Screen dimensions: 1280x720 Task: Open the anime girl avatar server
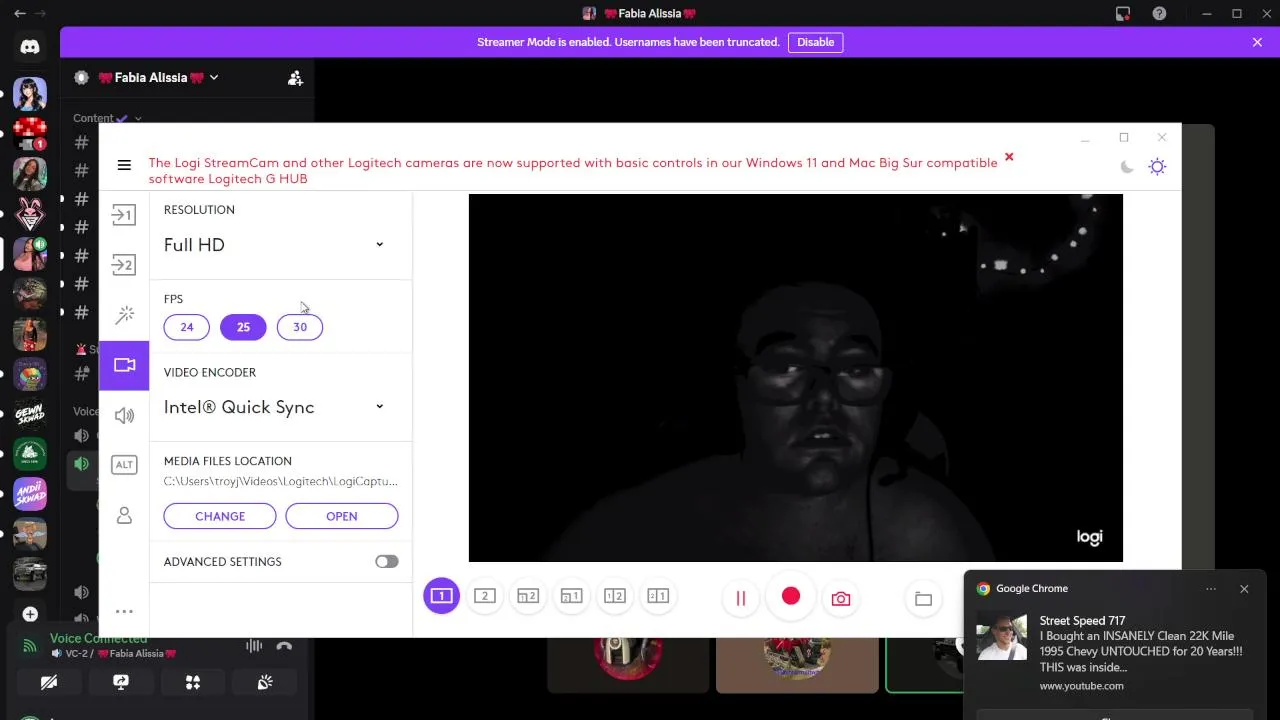click(30, 94)
